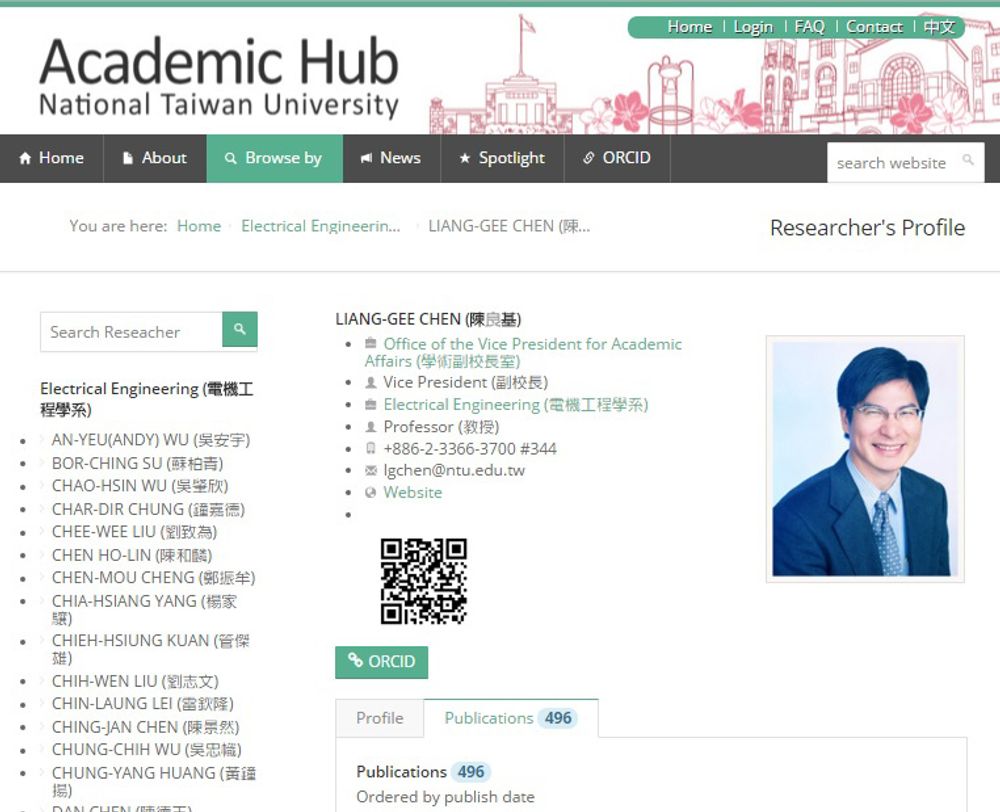Switch to the Publications 496 tab

511,718
